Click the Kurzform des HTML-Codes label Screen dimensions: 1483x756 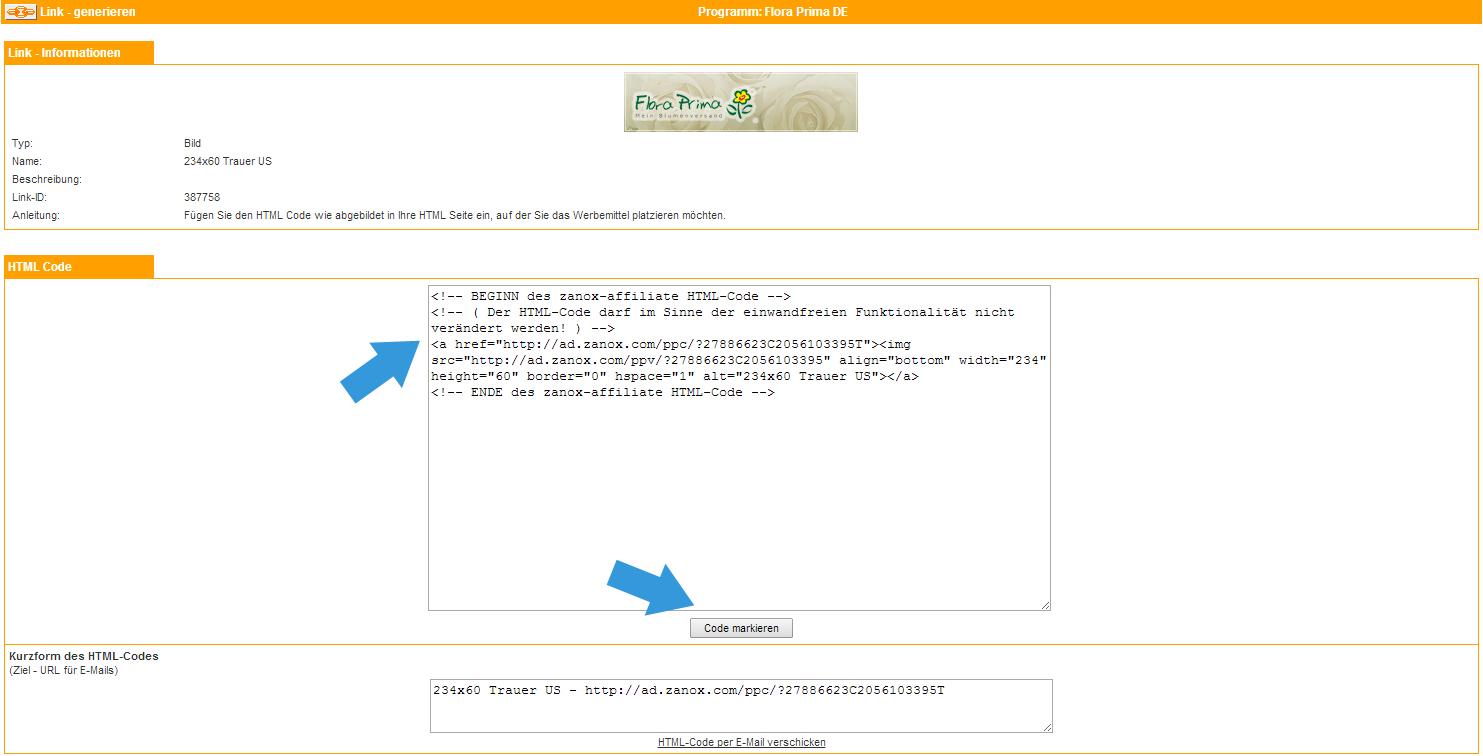click(83, 657)
